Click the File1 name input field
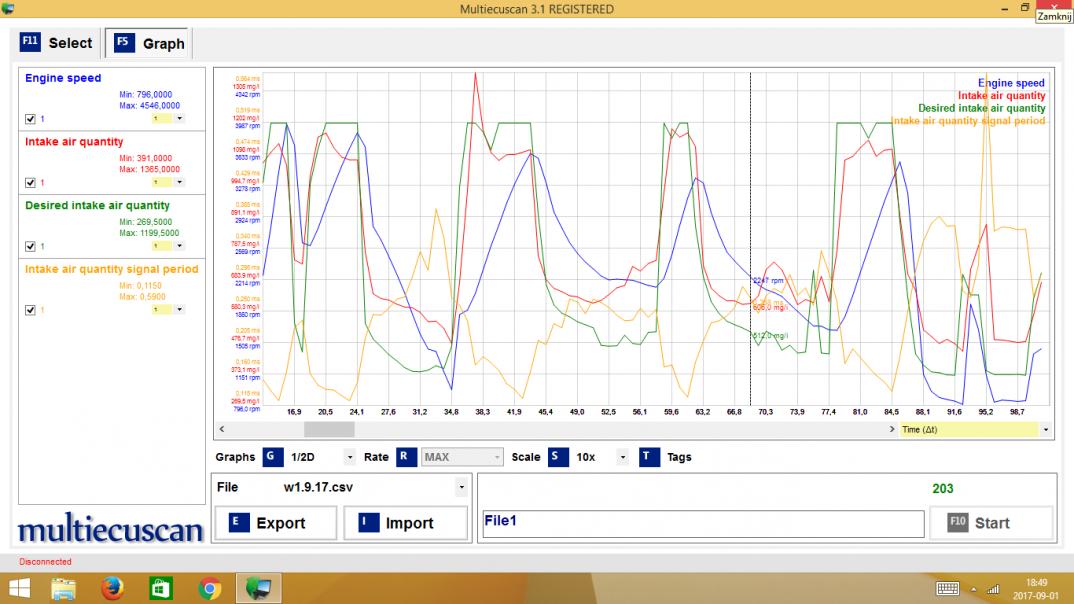This screenshot has width=1074, height=604. pos(701,524)
